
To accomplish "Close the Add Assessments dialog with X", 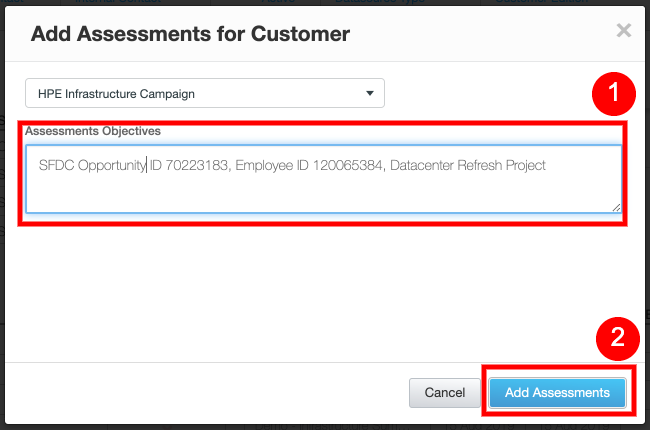I will click(623, 31).
